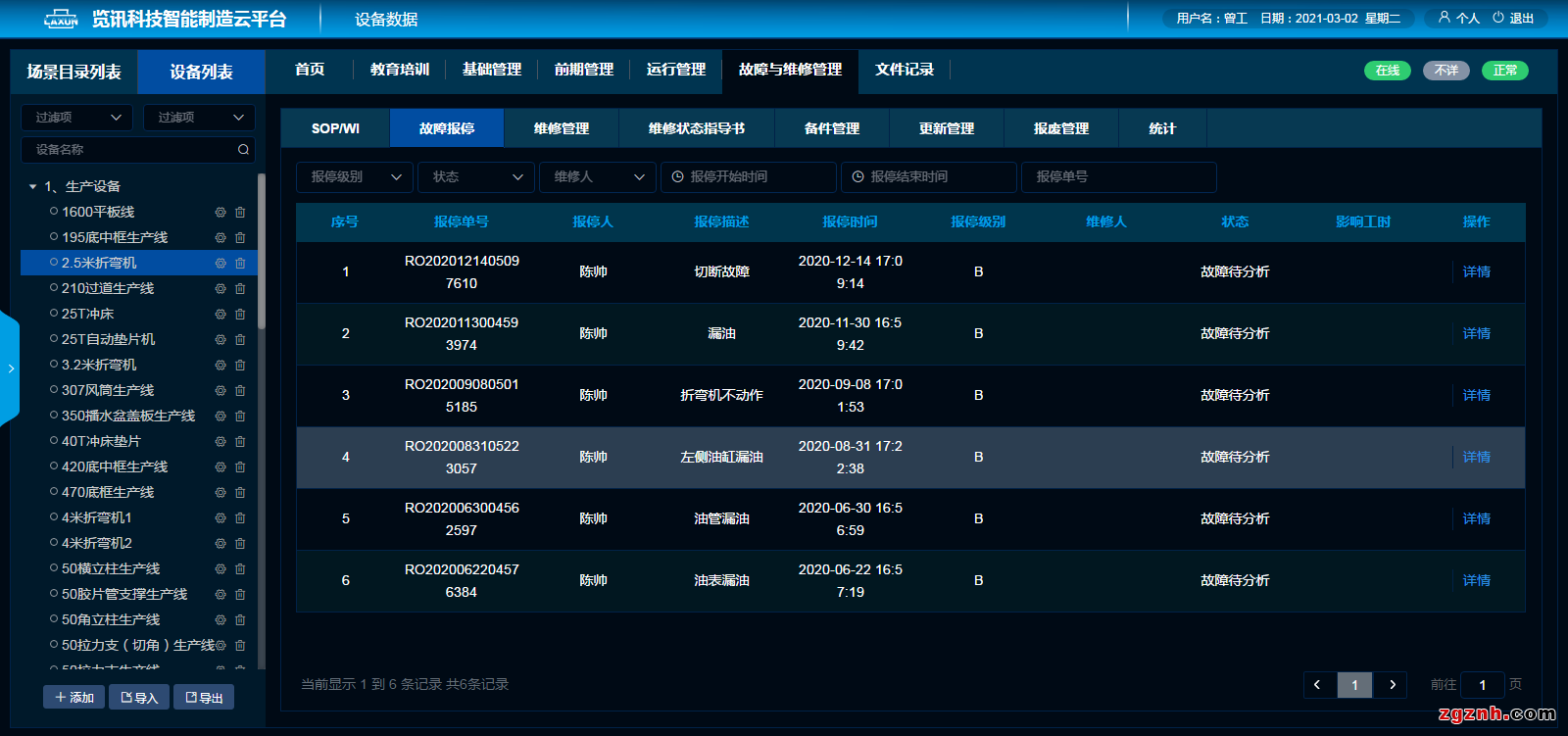1568x736 pixels.
Task: Go to 首页 menu
Action: click(310, 70)
